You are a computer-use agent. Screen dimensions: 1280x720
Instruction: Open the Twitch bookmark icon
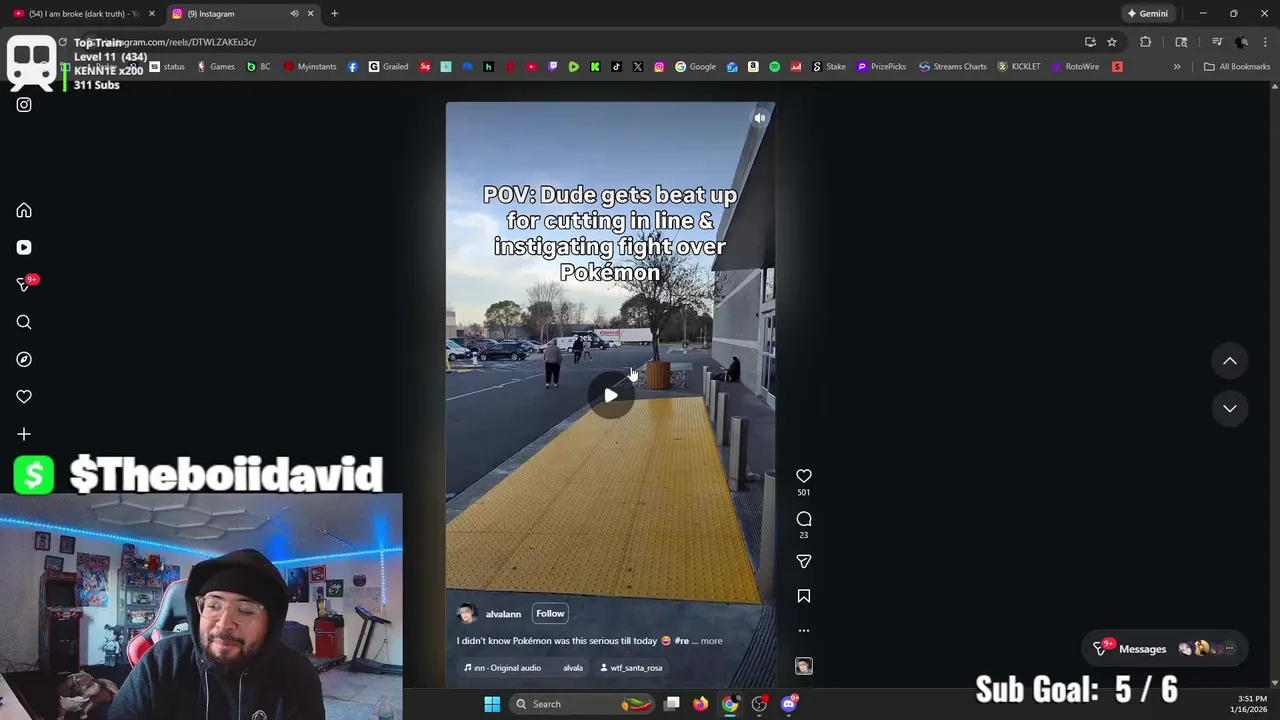click(x=553, y=67)
